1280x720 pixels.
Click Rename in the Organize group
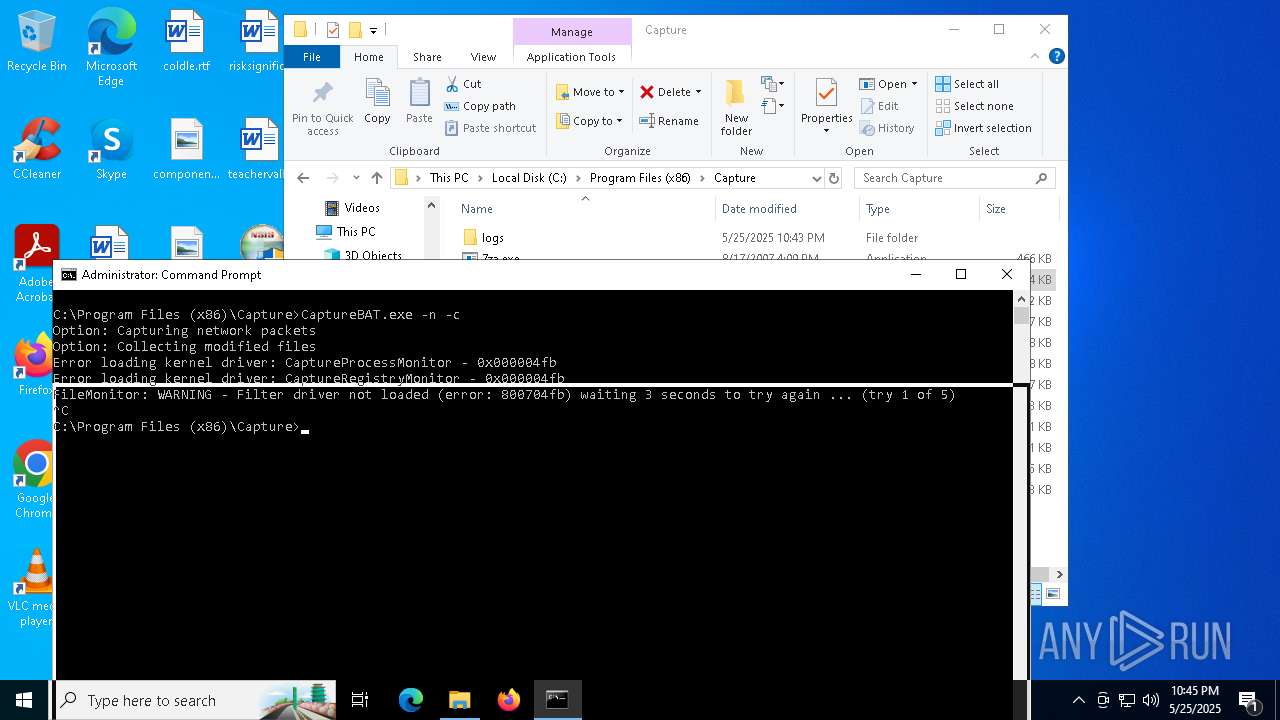coord(669,121)
